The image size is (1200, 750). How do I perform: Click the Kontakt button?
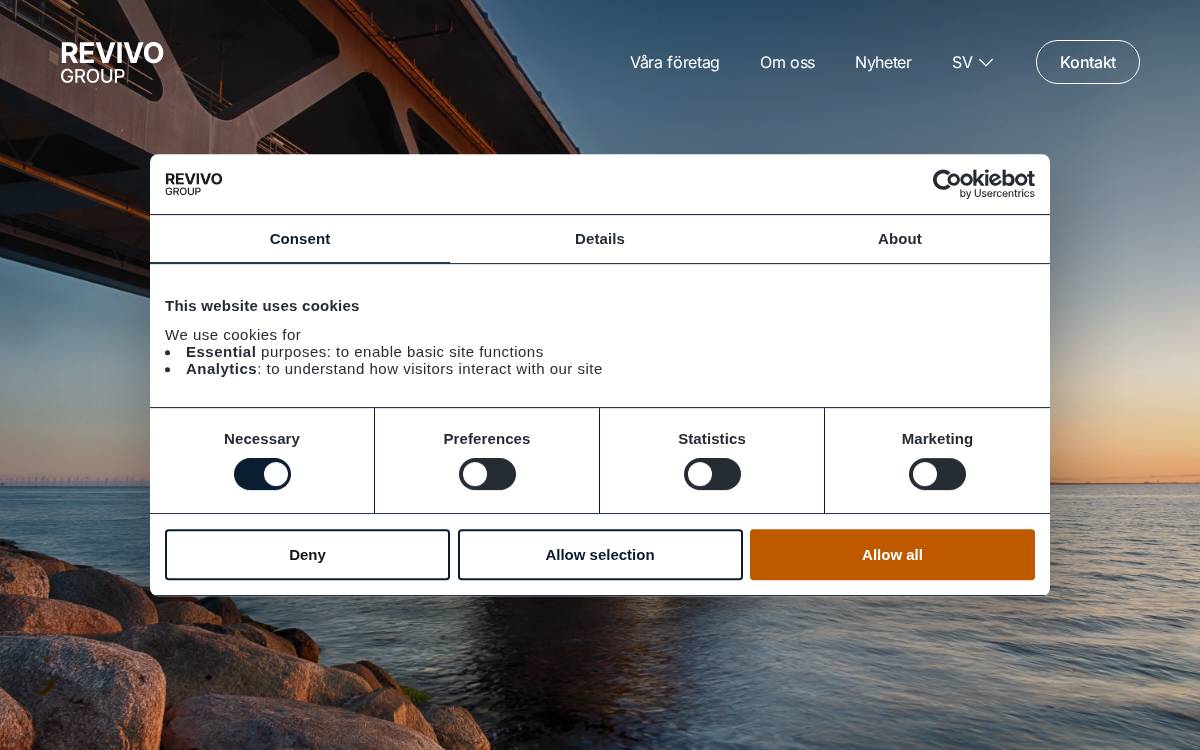tap(1088, 62)
